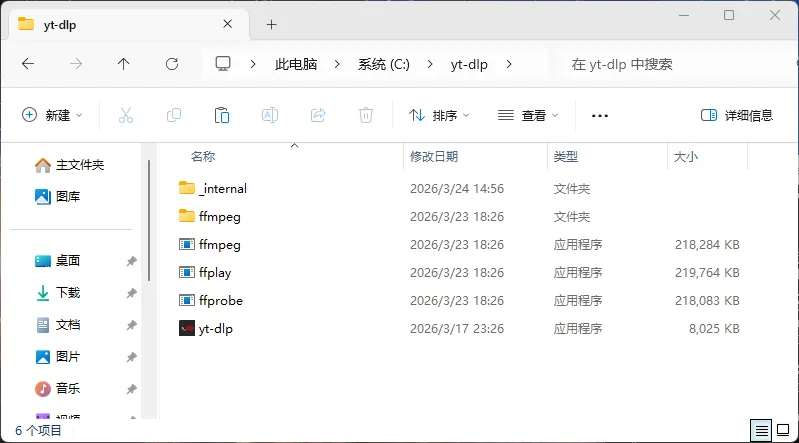799x443 pixels.
Task: Unpin 桌面 using its pin icon
Action: (x=131, y=261)
